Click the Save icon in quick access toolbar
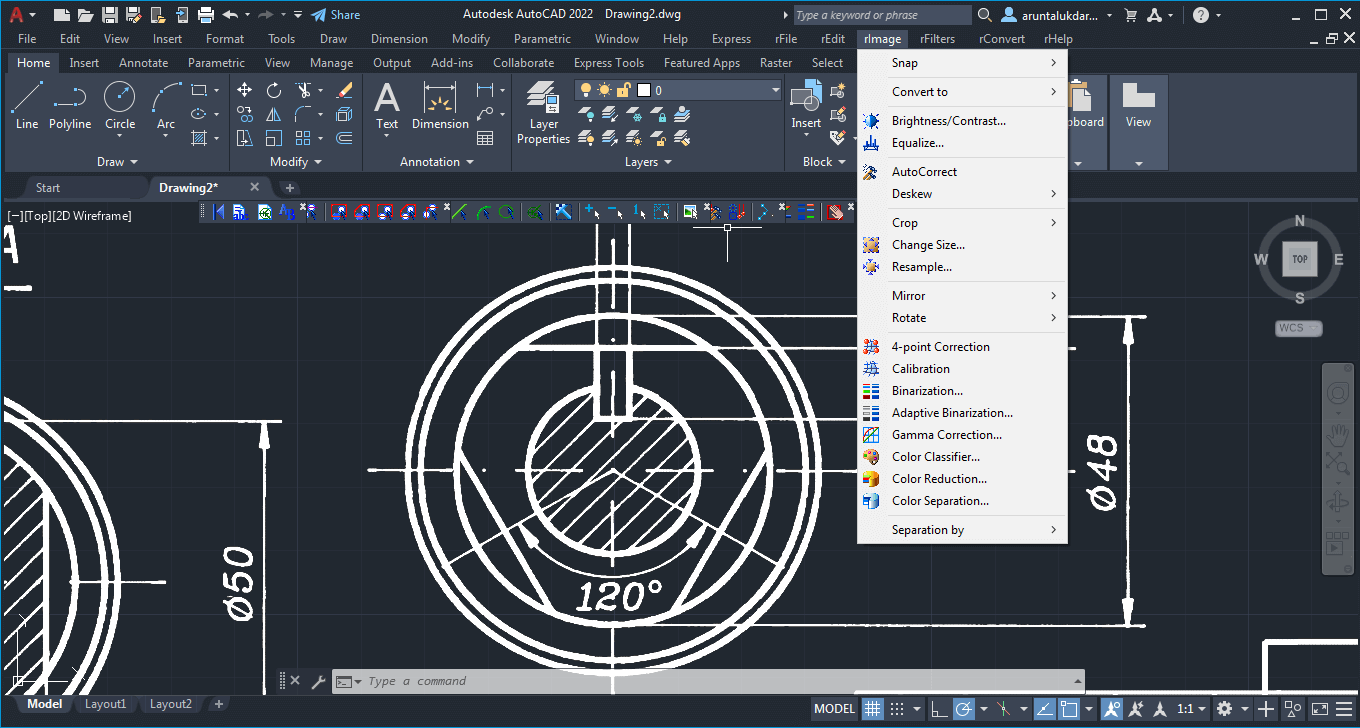 (110, 15)
